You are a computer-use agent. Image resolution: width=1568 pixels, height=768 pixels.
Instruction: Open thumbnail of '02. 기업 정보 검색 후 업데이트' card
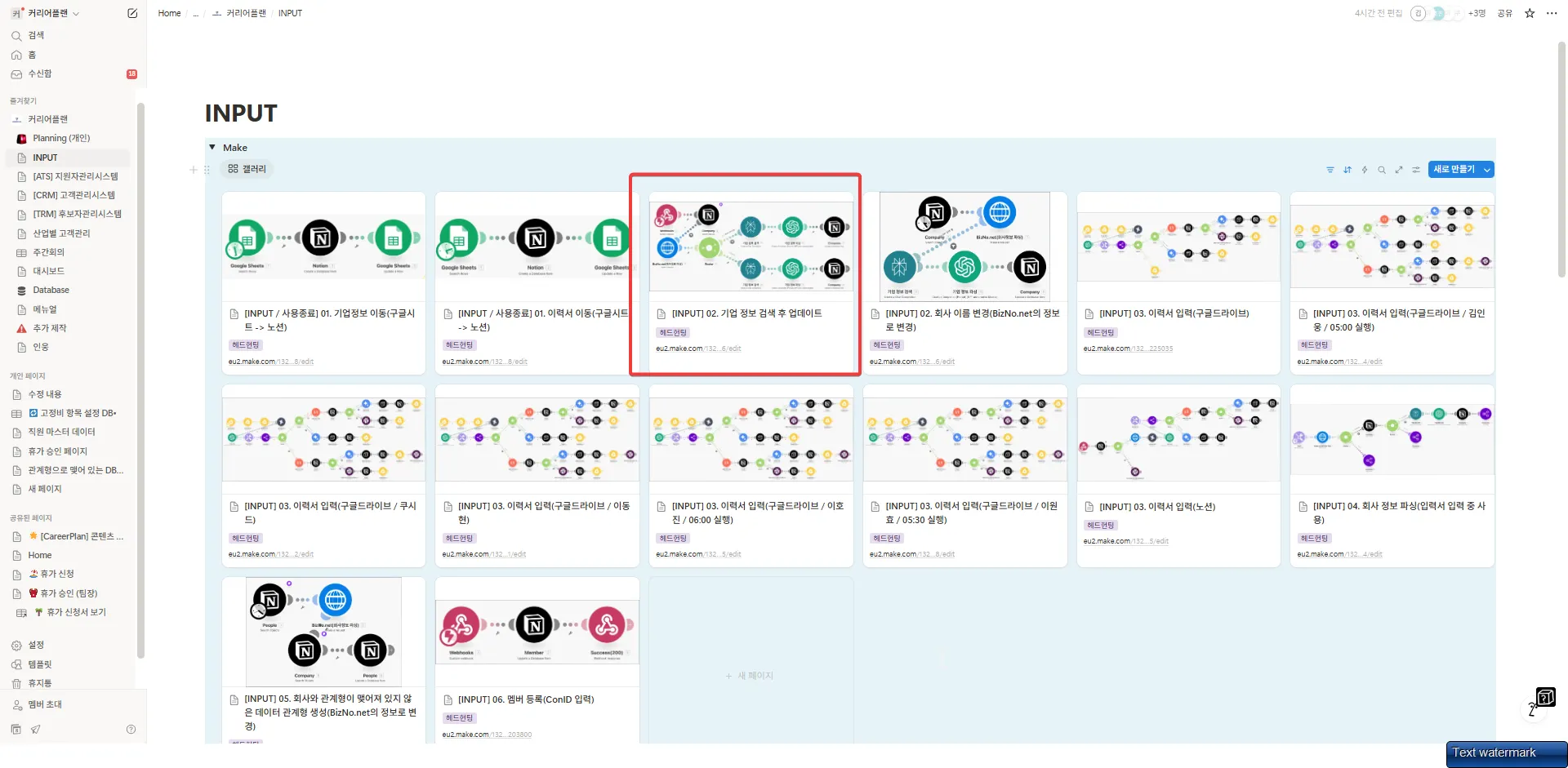point(751,246)
